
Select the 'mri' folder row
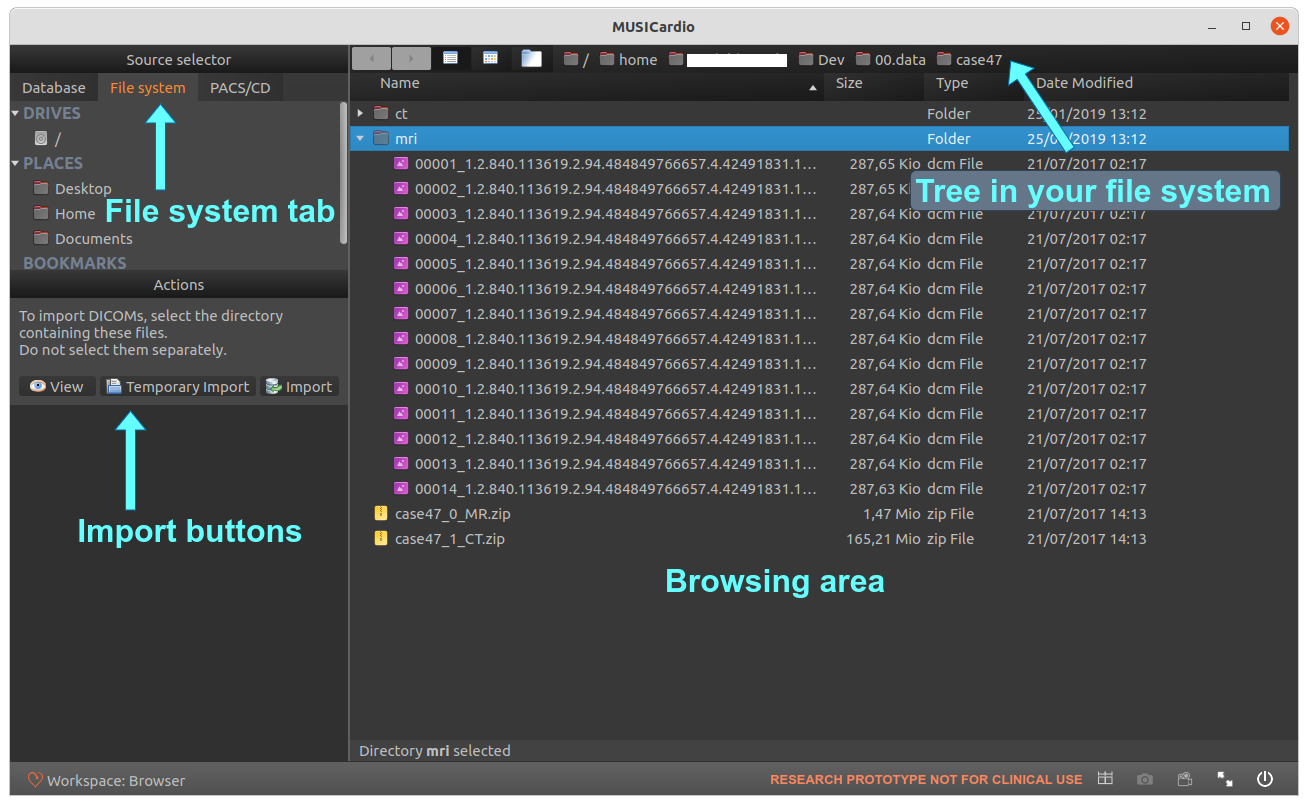coord(820,139)
